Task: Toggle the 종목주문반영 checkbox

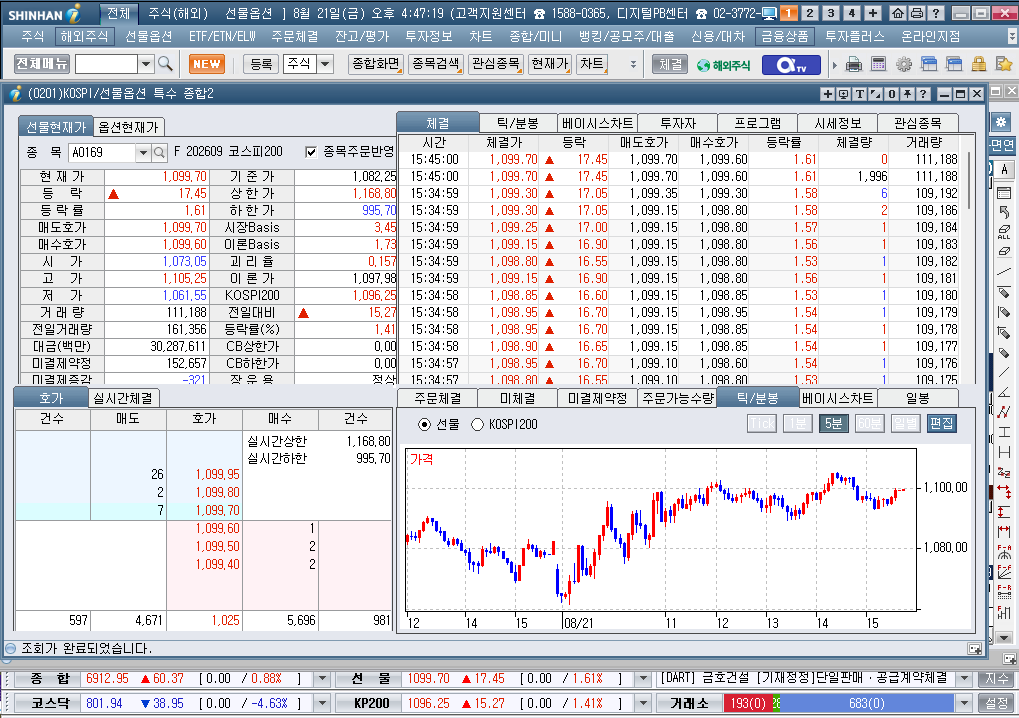Action: [311, 152]
